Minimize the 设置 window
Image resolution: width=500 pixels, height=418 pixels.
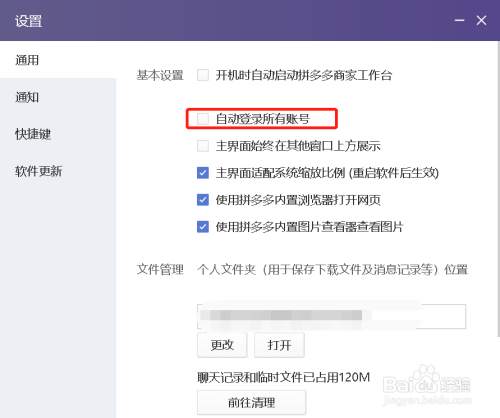pos(459,20)
